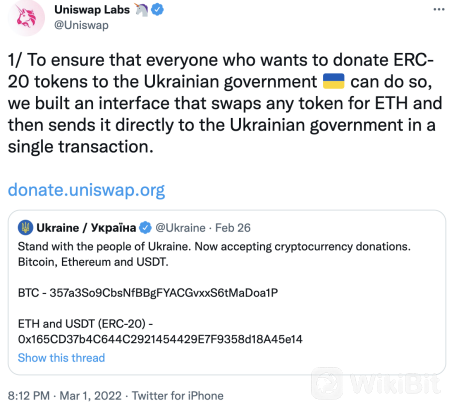The width and height of the screenshot is (454, 415).
Task: Select the BTC wallet address text
Action: coord(164,293)
